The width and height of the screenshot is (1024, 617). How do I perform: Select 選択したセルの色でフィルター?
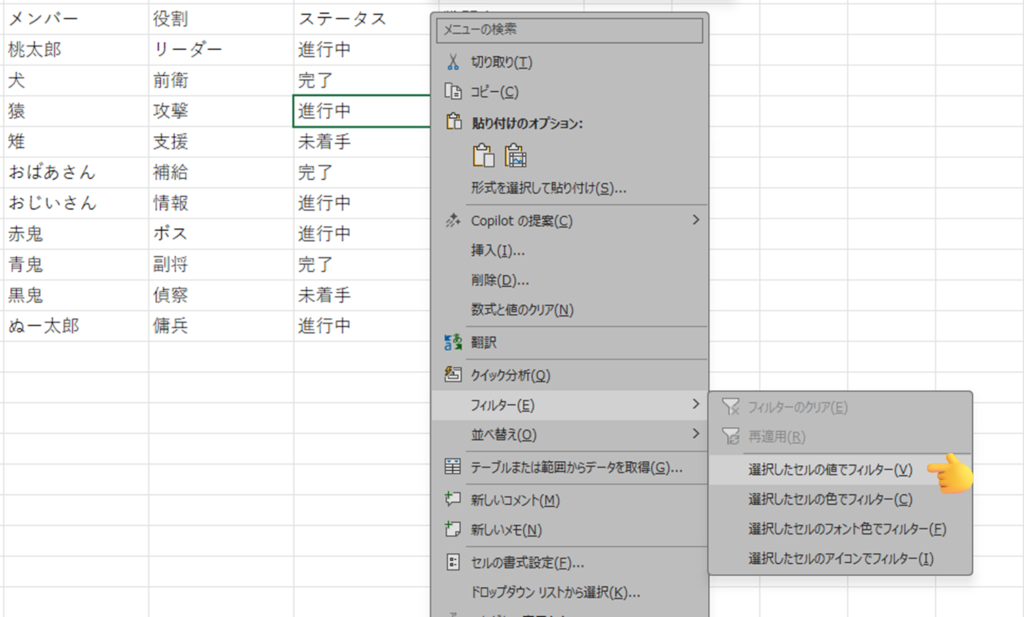point(830,499)
